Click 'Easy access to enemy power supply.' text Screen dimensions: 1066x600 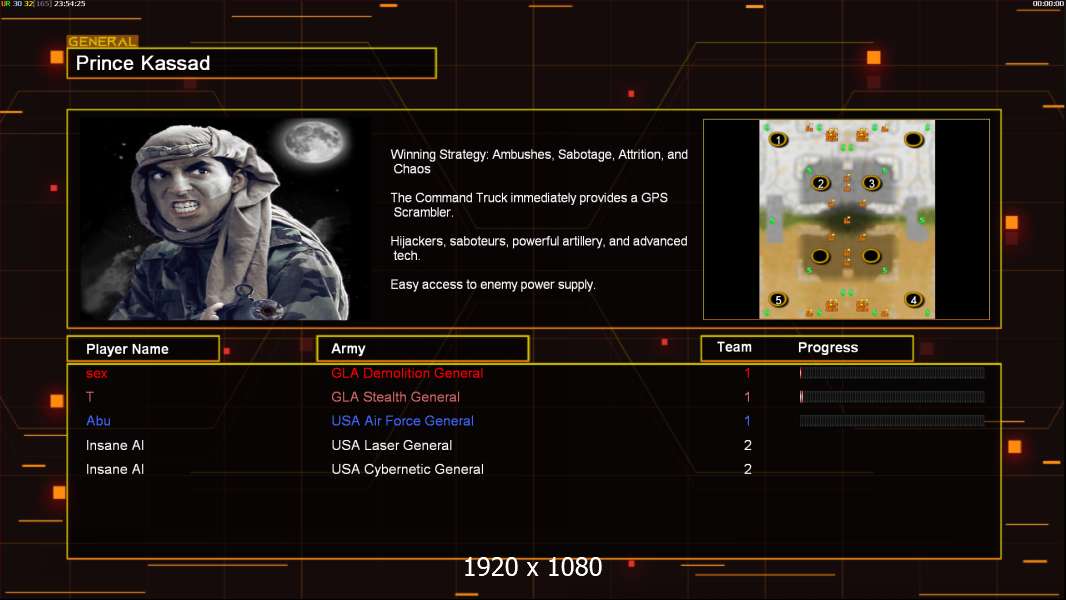pyautogui.click(x=493, y=285)
